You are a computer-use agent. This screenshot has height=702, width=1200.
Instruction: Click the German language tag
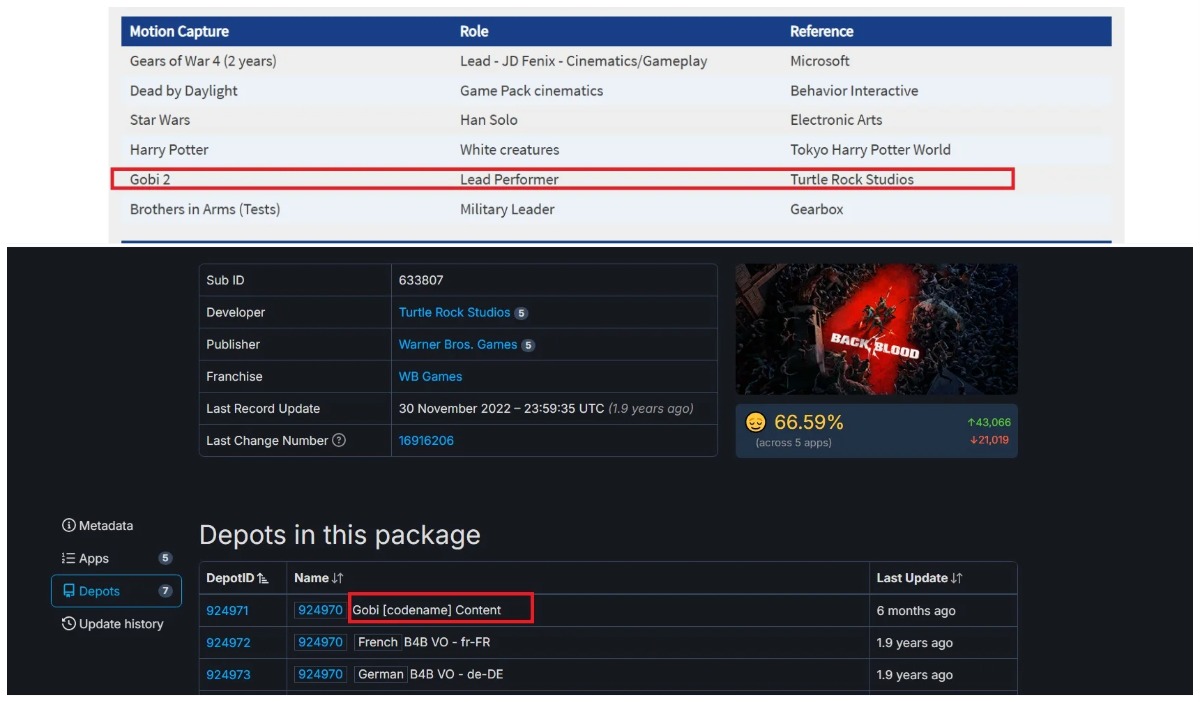pos(381,674)
